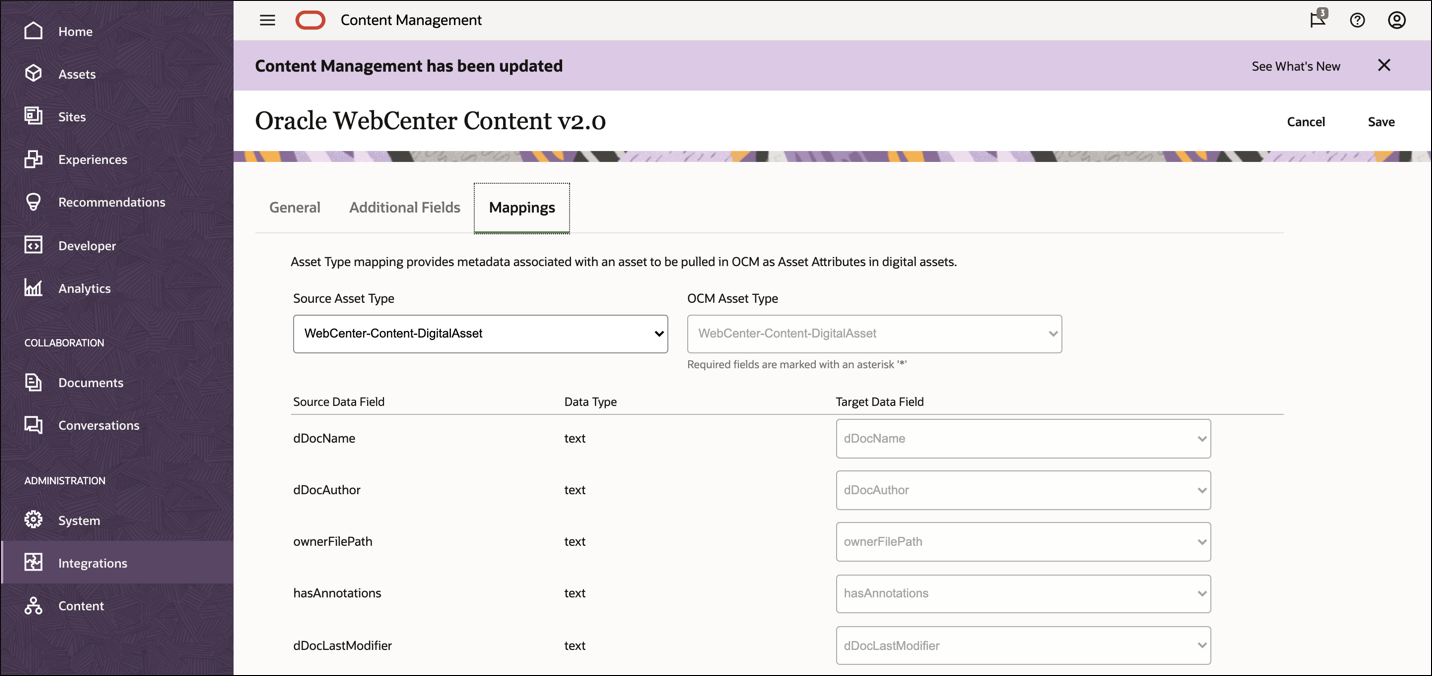Open the See What's New link
The height and width of the screenshot is (676, 1432).
pos(1296,66)
